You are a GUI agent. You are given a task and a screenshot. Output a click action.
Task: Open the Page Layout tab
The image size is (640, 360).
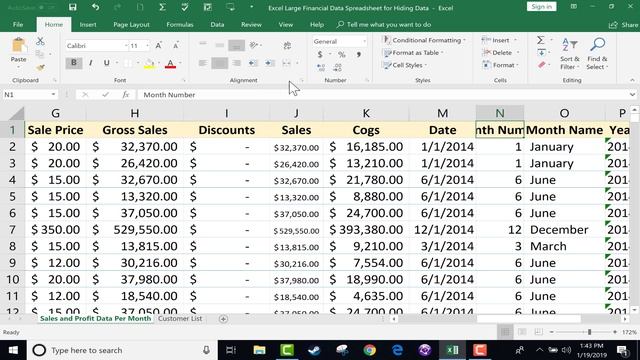pos(131,24)
